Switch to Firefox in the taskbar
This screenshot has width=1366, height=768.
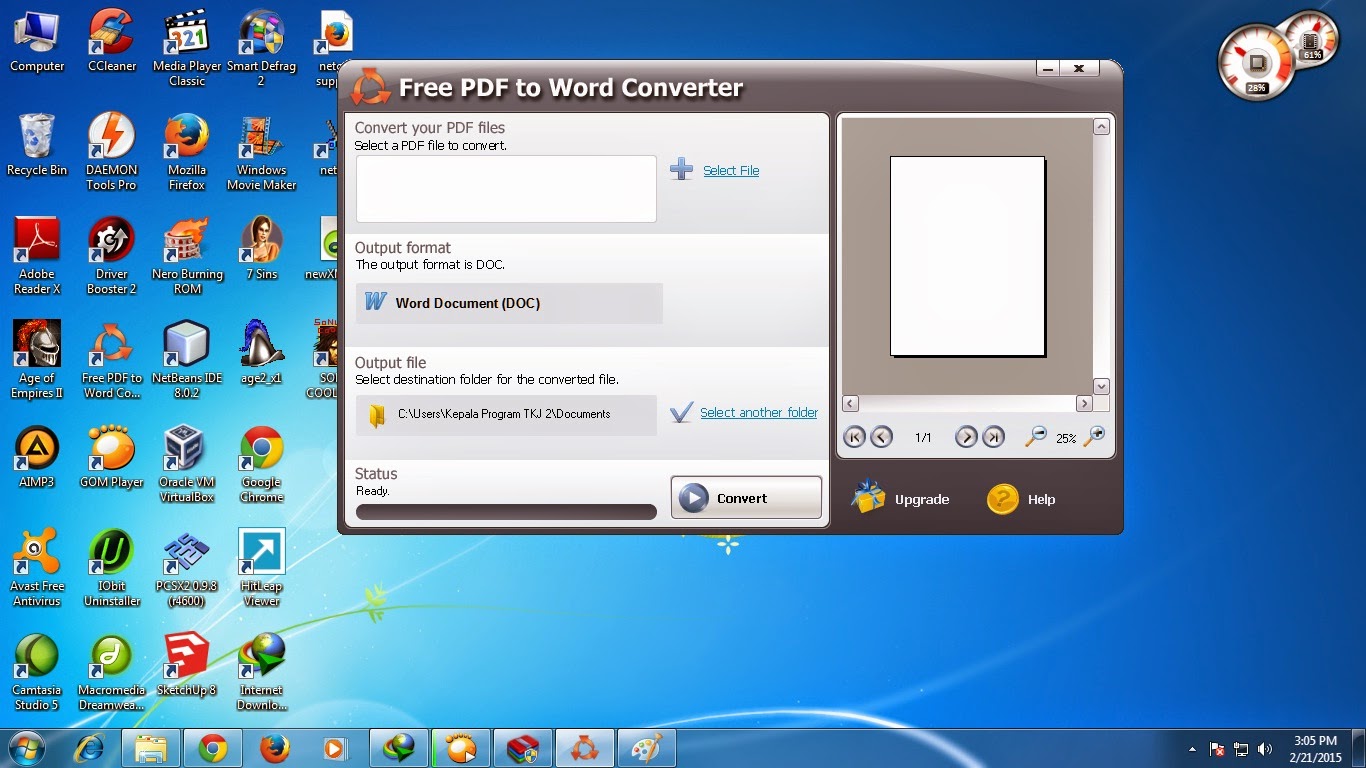(274, 748)
